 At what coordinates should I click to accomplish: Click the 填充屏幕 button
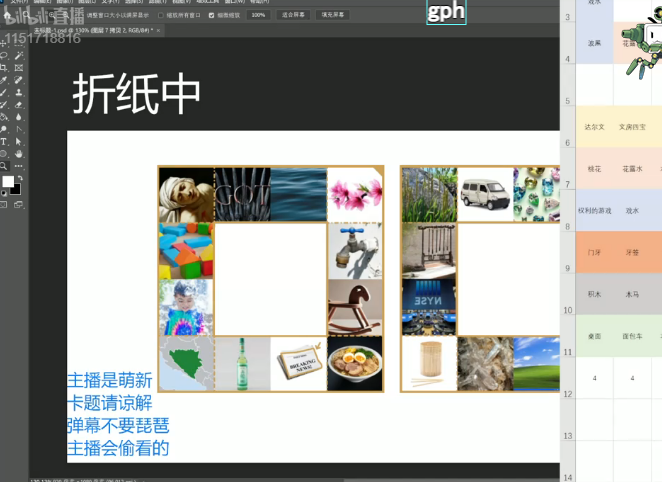tap(333, 15)
